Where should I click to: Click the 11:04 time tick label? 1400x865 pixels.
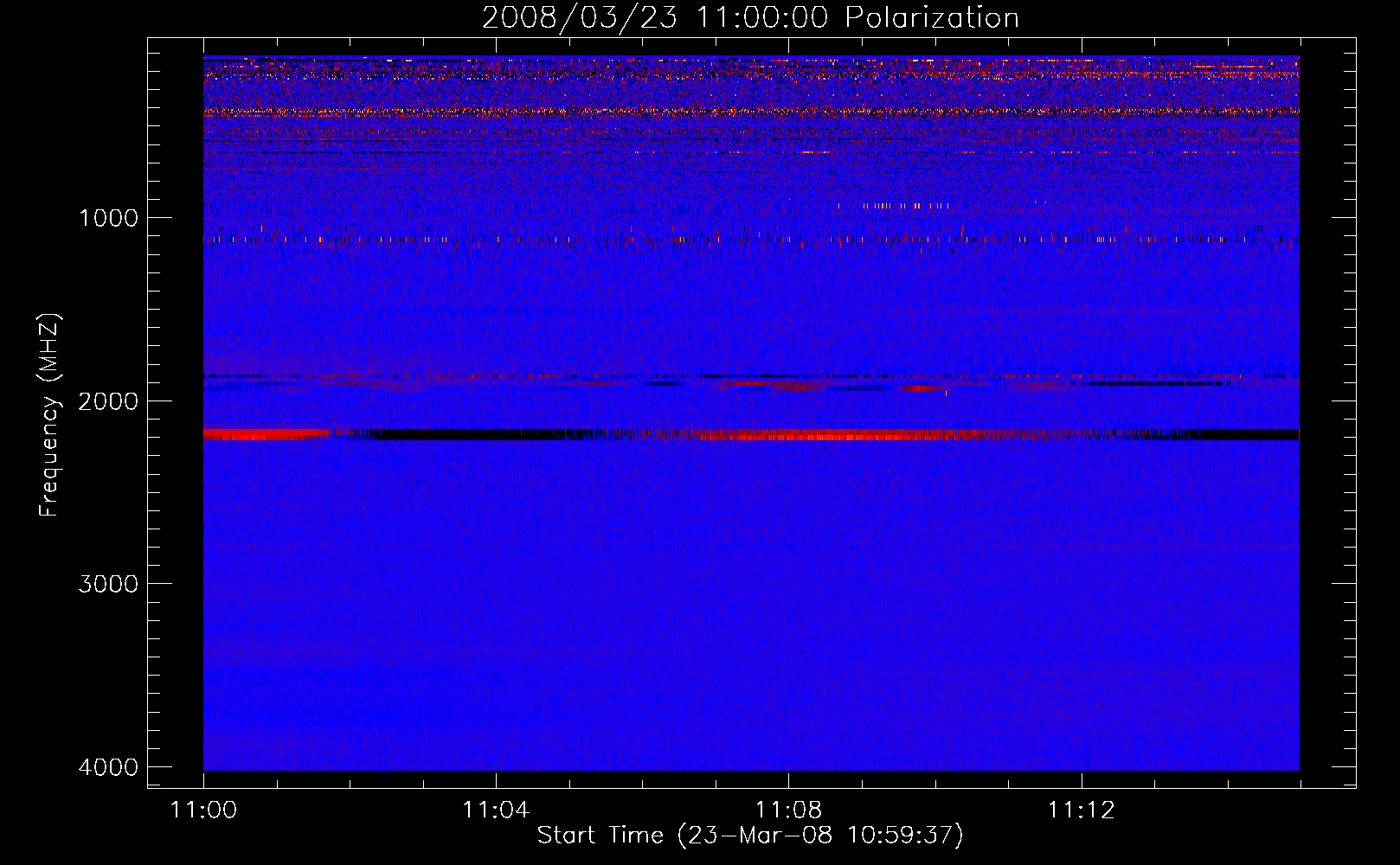click(496, 811)
